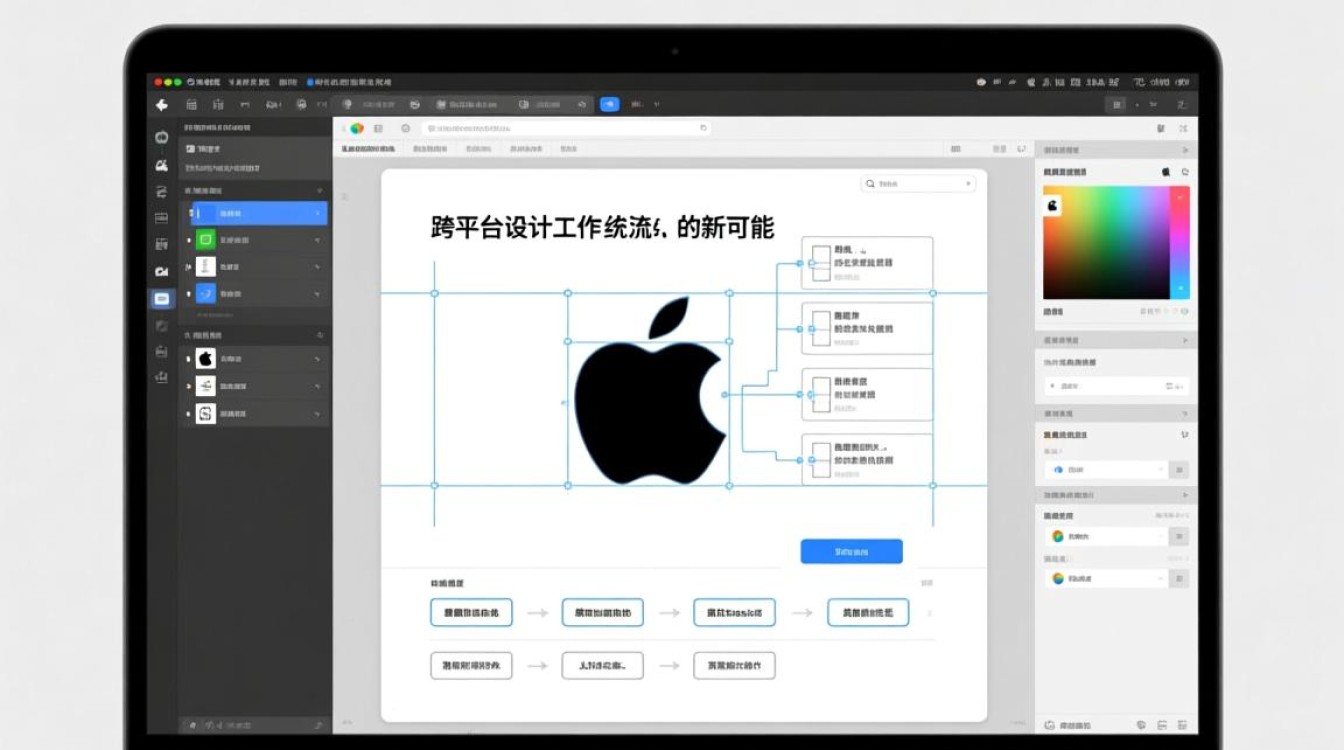Click the blue highlighted button in top toolbar
Viewport: 1344px width, 750px height.
pos(609,104)
